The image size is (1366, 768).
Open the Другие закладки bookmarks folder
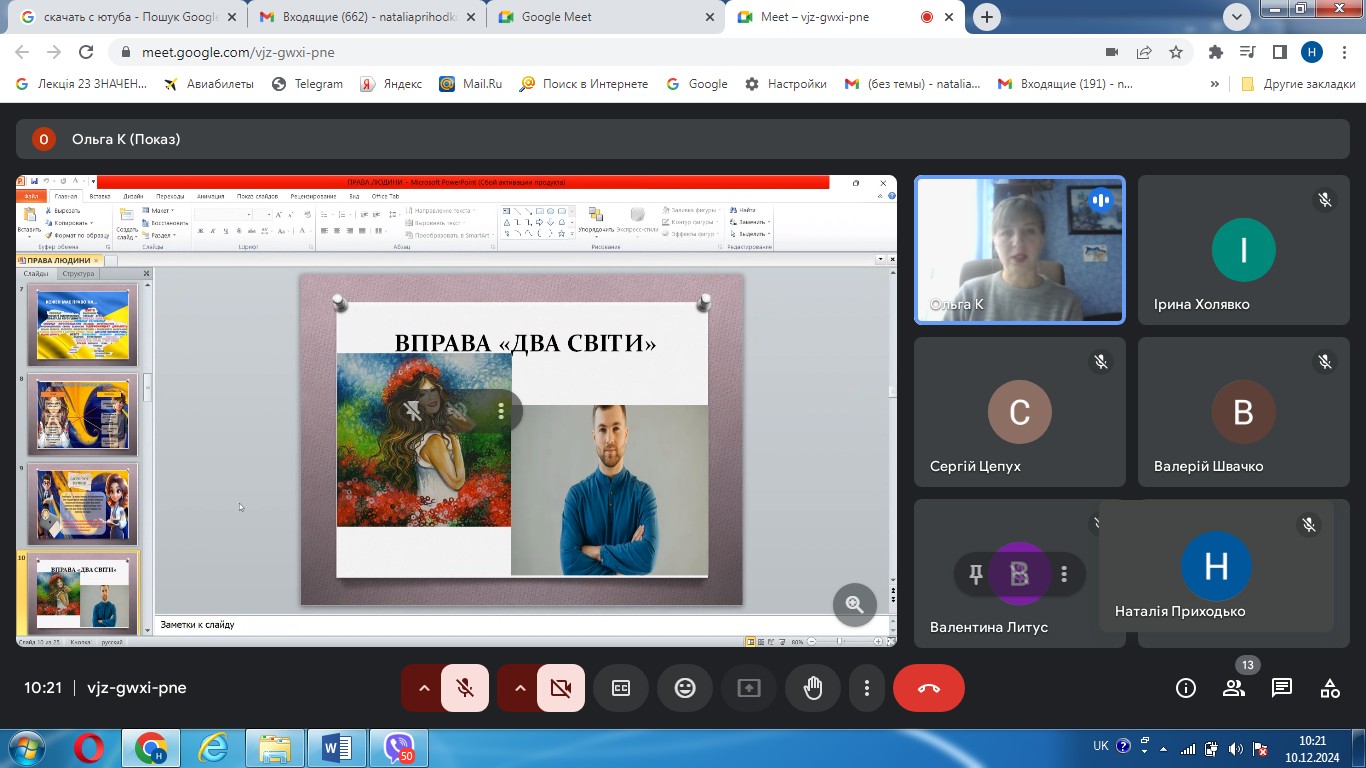tap(1295, 84)
